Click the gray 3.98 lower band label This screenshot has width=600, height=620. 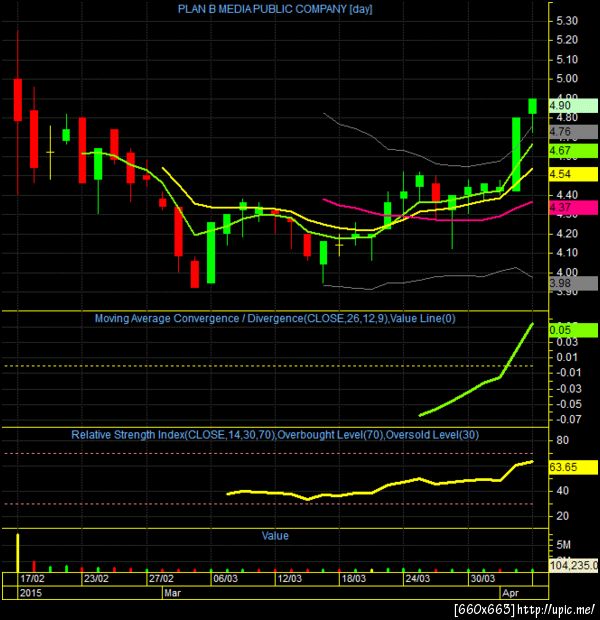click(573, 283)
